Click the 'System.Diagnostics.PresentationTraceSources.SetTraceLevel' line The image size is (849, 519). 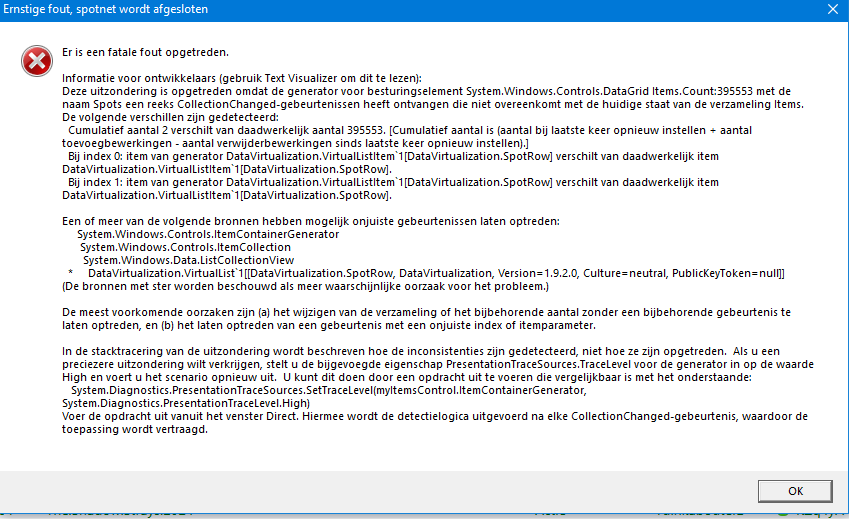pyautogui.click(x=329, y=390)
